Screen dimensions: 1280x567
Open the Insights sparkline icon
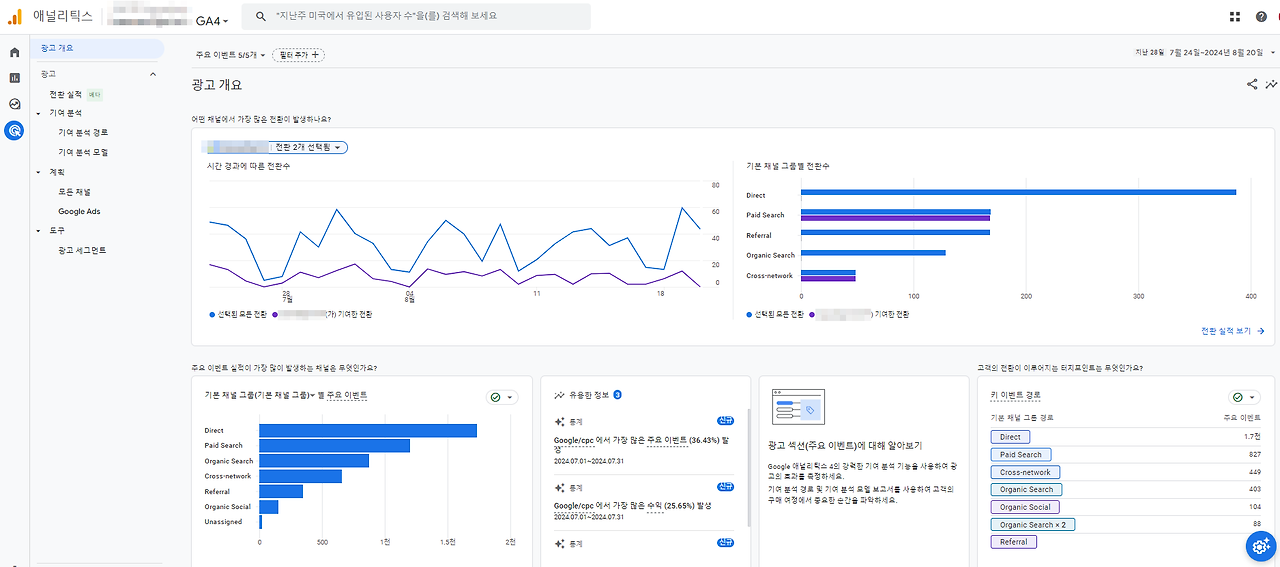click(x=1271, y=85)
